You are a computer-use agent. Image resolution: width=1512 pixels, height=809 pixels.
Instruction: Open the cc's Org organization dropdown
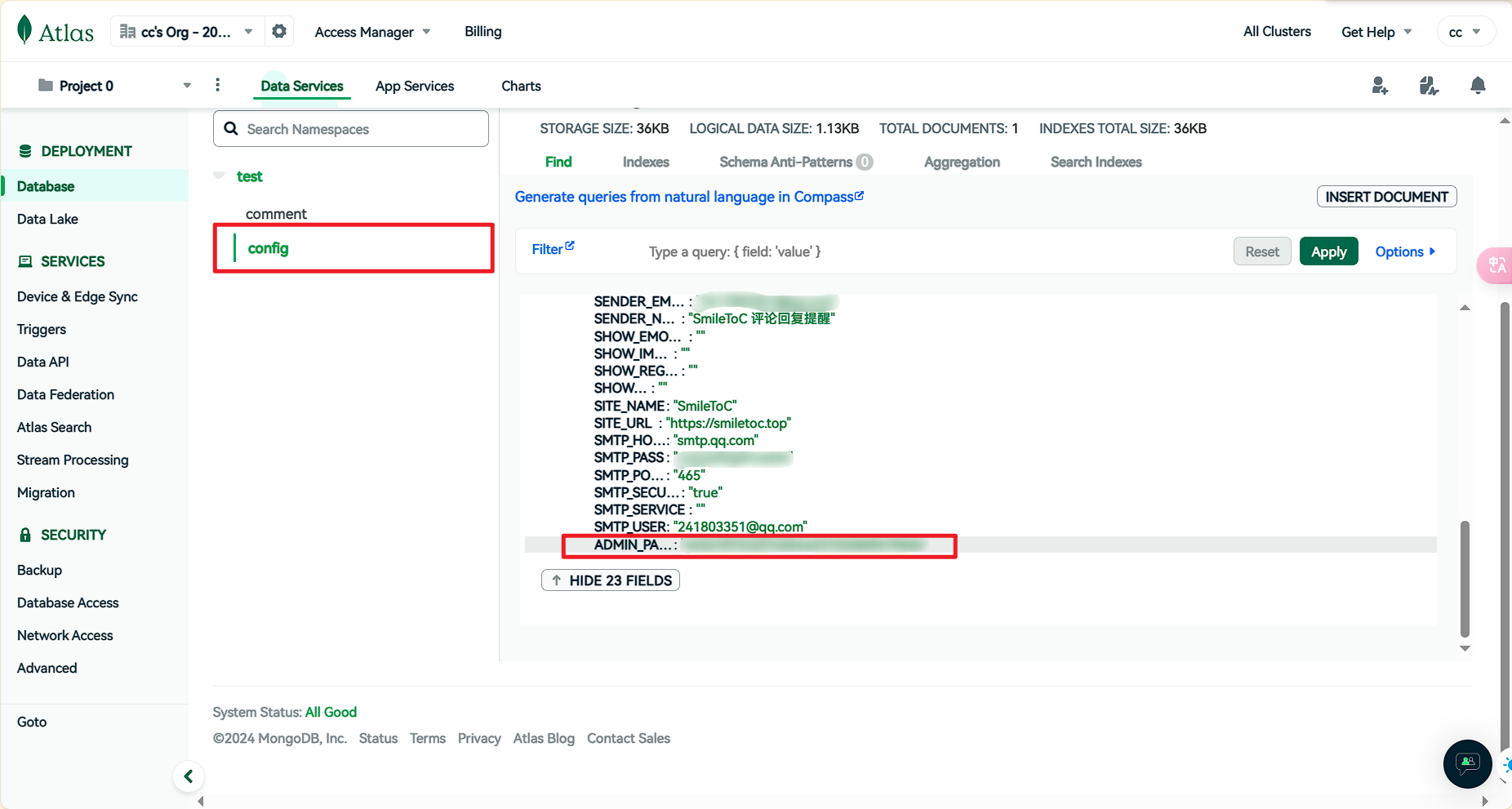tap(187, 31)
